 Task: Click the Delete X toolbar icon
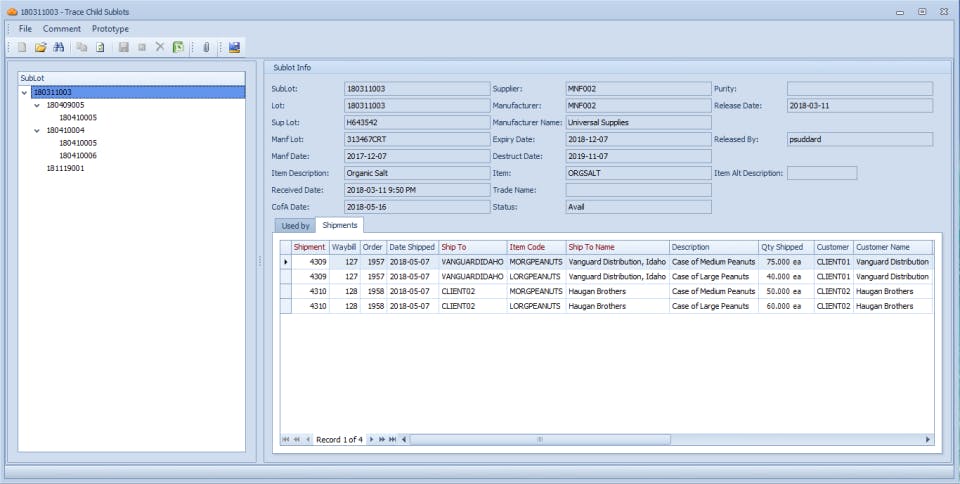coord(160,47)
